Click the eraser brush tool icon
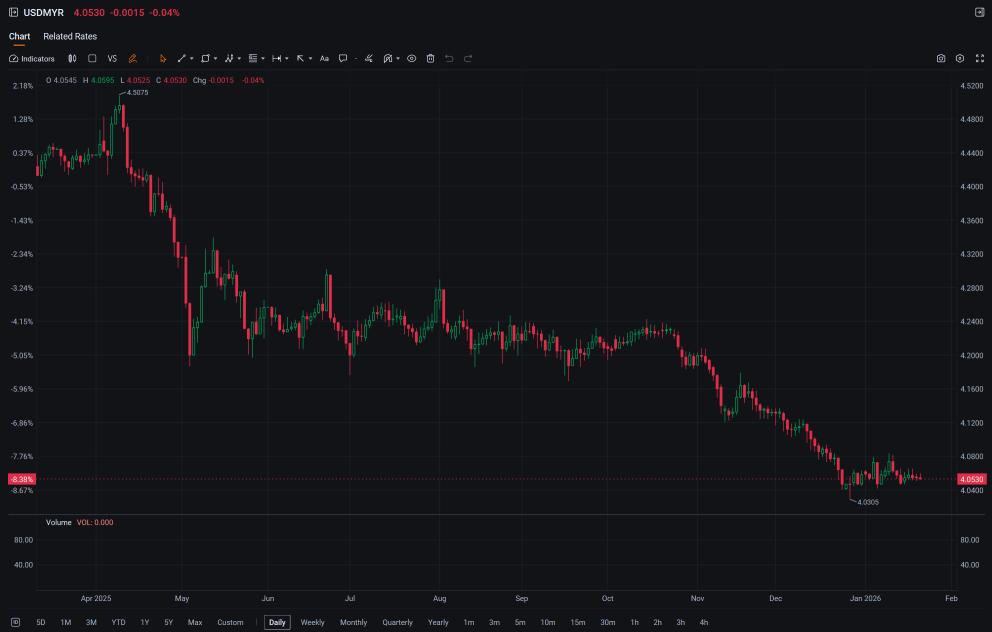Image resolution: width=992 pixels, height=632 pixels. tap(368, 59)
